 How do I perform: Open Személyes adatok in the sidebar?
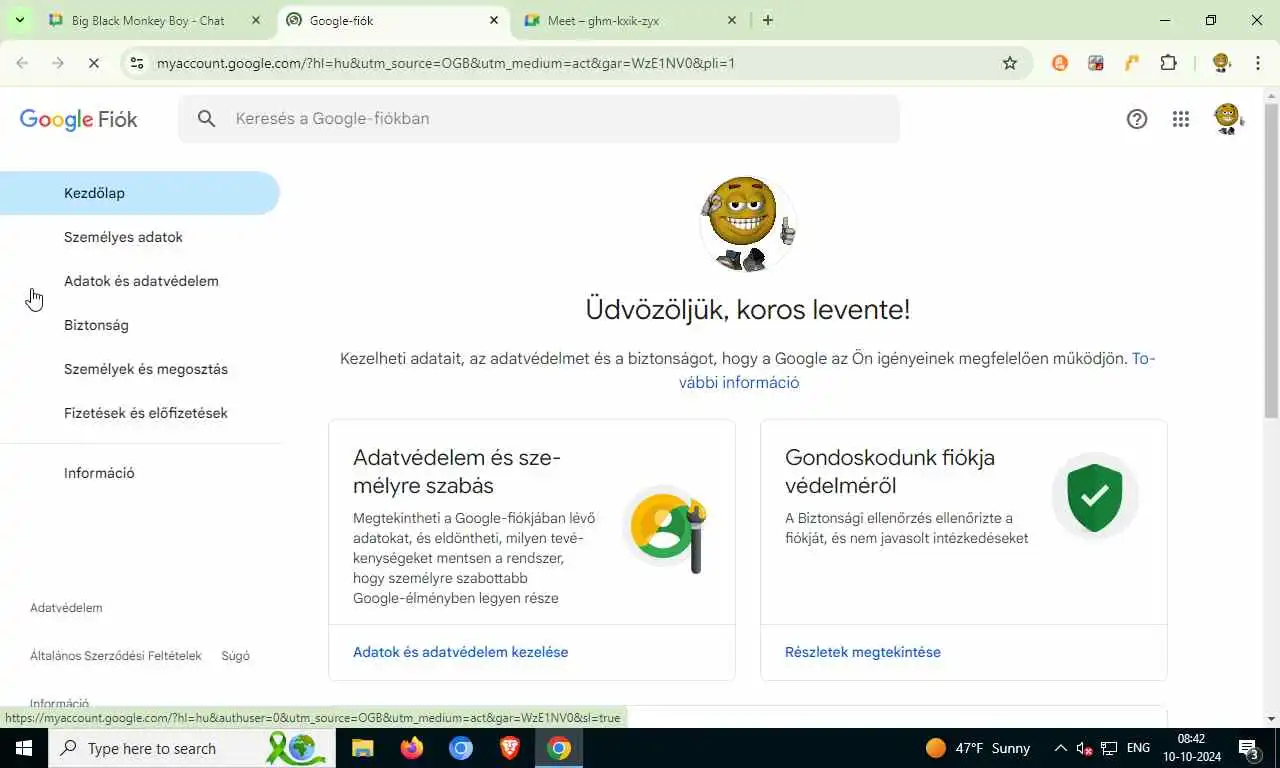[x=140, y=237]
